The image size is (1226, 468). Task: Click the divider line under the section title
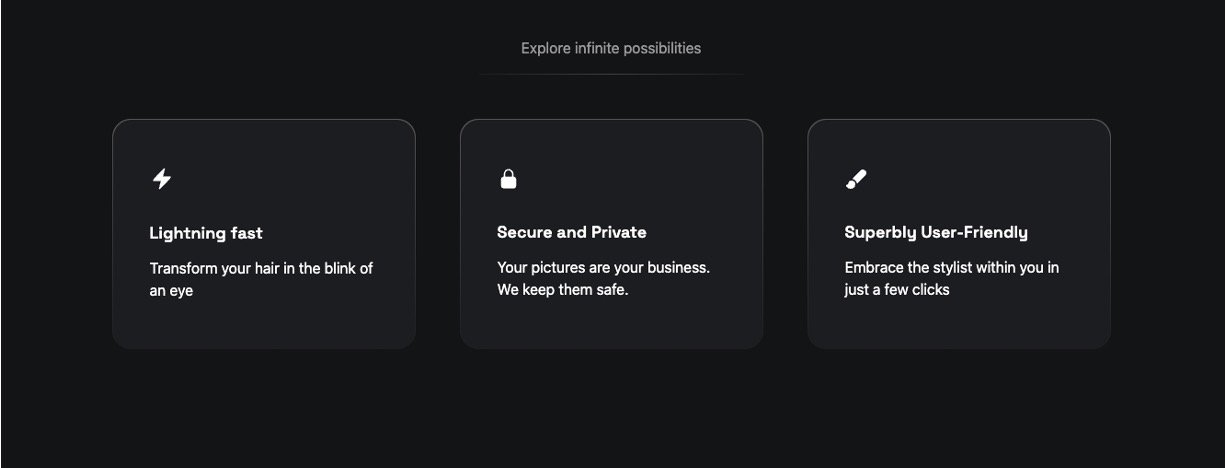tap(611, 74)
